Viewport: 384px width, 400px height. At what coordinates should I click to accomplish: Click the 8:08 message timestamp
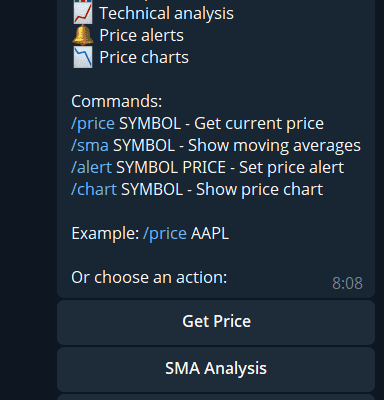click(347, 283)
